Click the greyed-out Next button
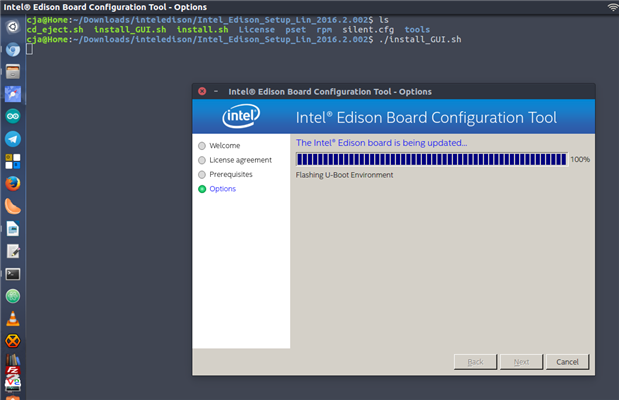Viewport: 619px width, 400px height. (x=520, y=361)
